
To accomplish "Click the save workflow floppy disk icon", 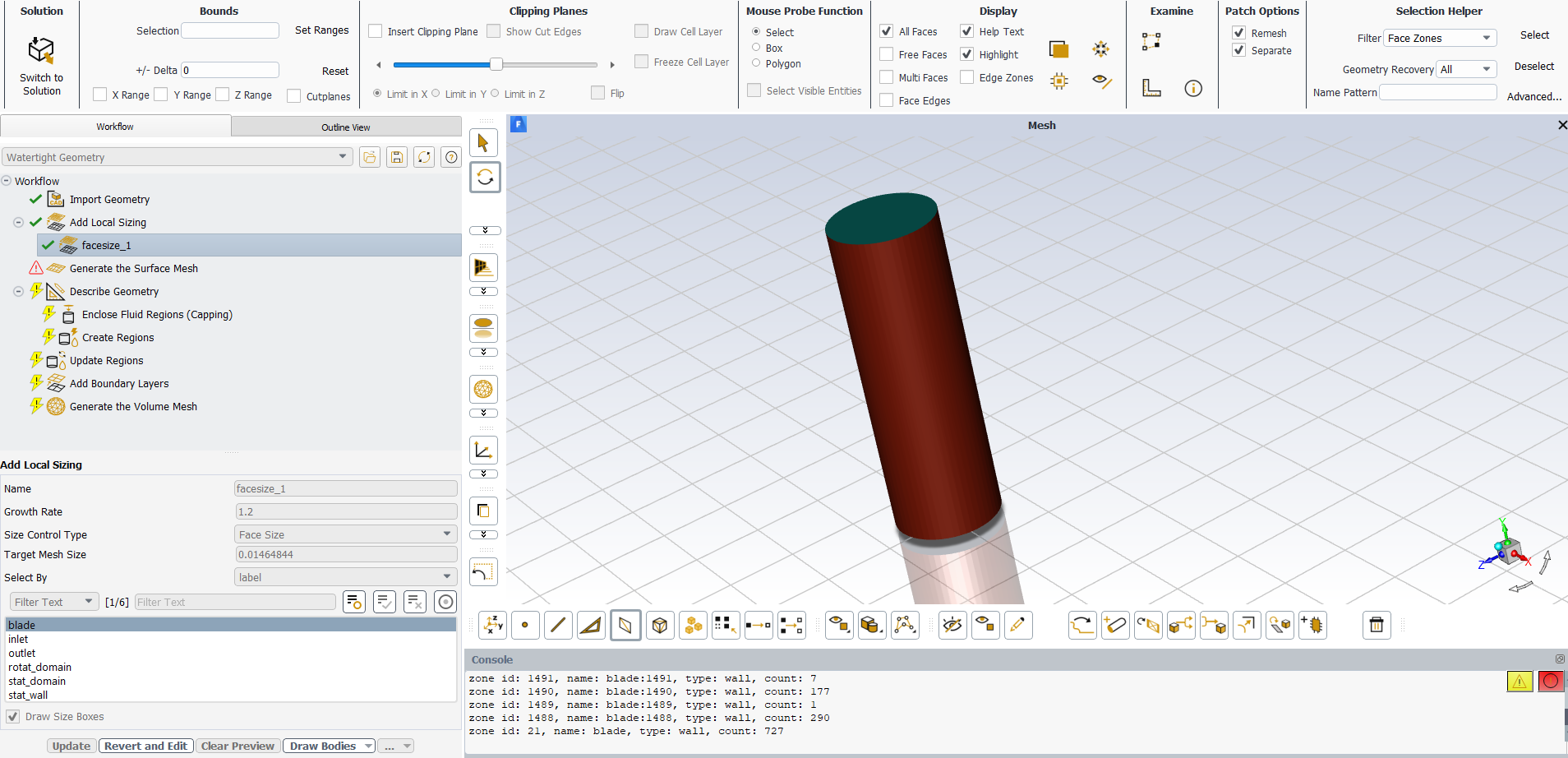I will pos(397,157).
